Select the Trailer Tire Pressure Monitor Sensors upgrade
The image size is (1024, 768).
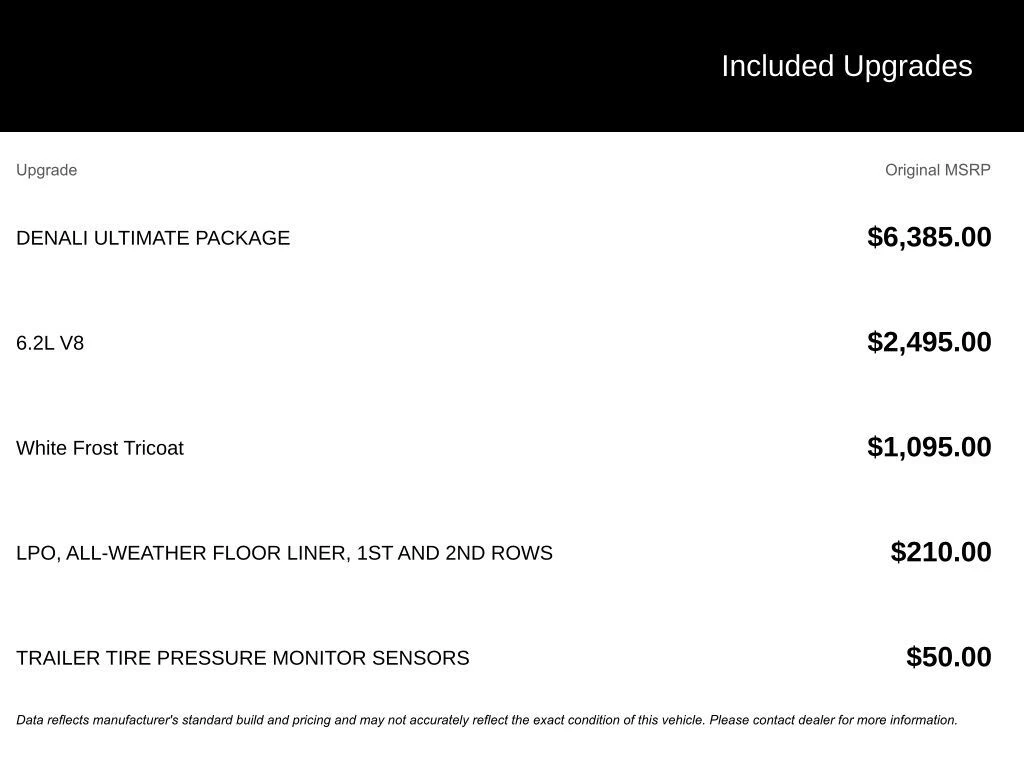tap(242, 658)
